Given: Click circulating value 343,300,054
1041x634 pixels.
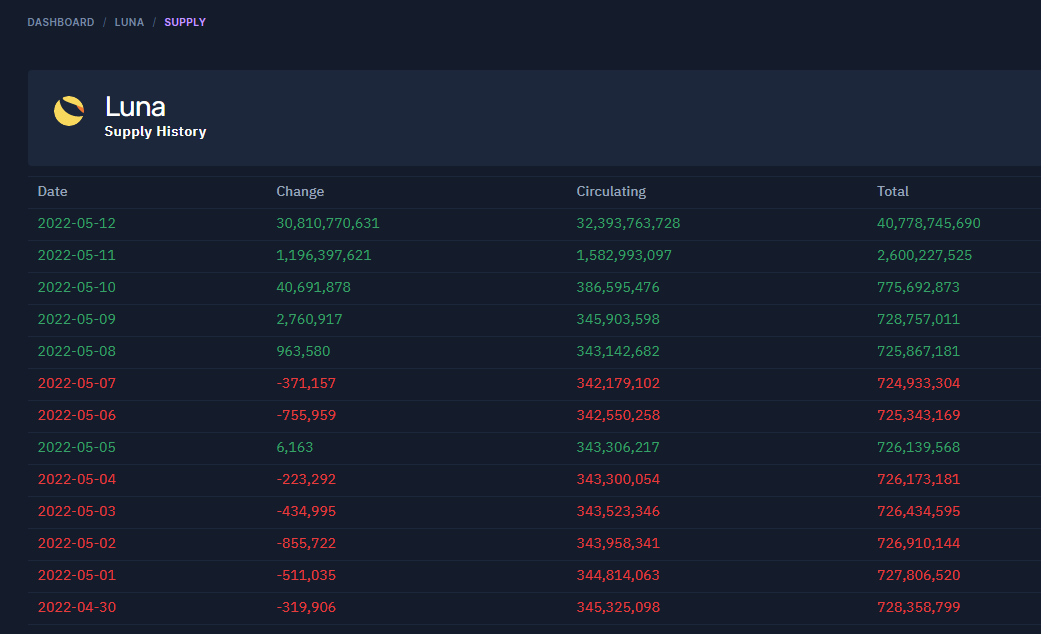Looking at the screenshot, I should [x=618, y=479].
